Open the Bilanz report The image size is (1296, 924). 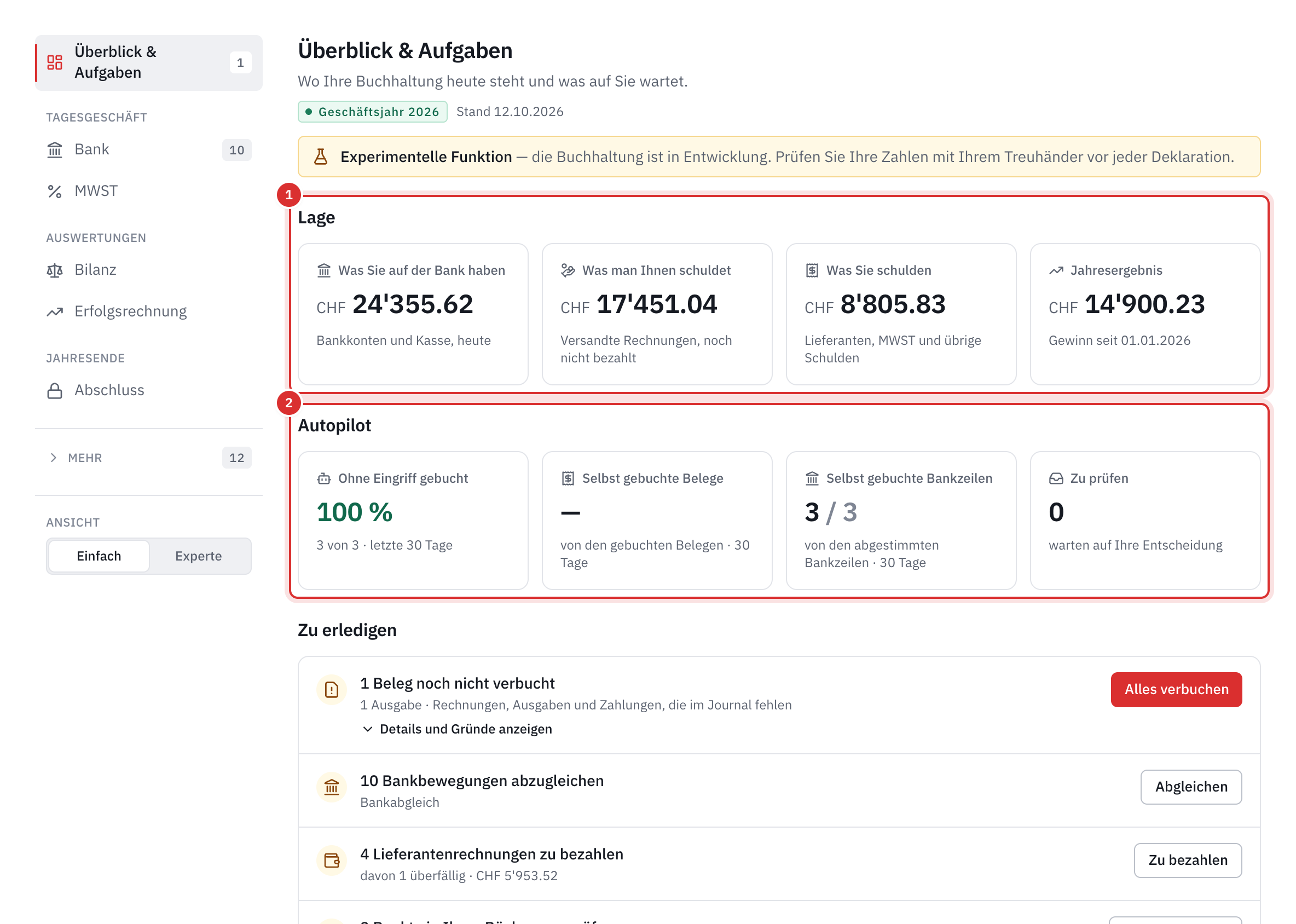tap(149, 270)
